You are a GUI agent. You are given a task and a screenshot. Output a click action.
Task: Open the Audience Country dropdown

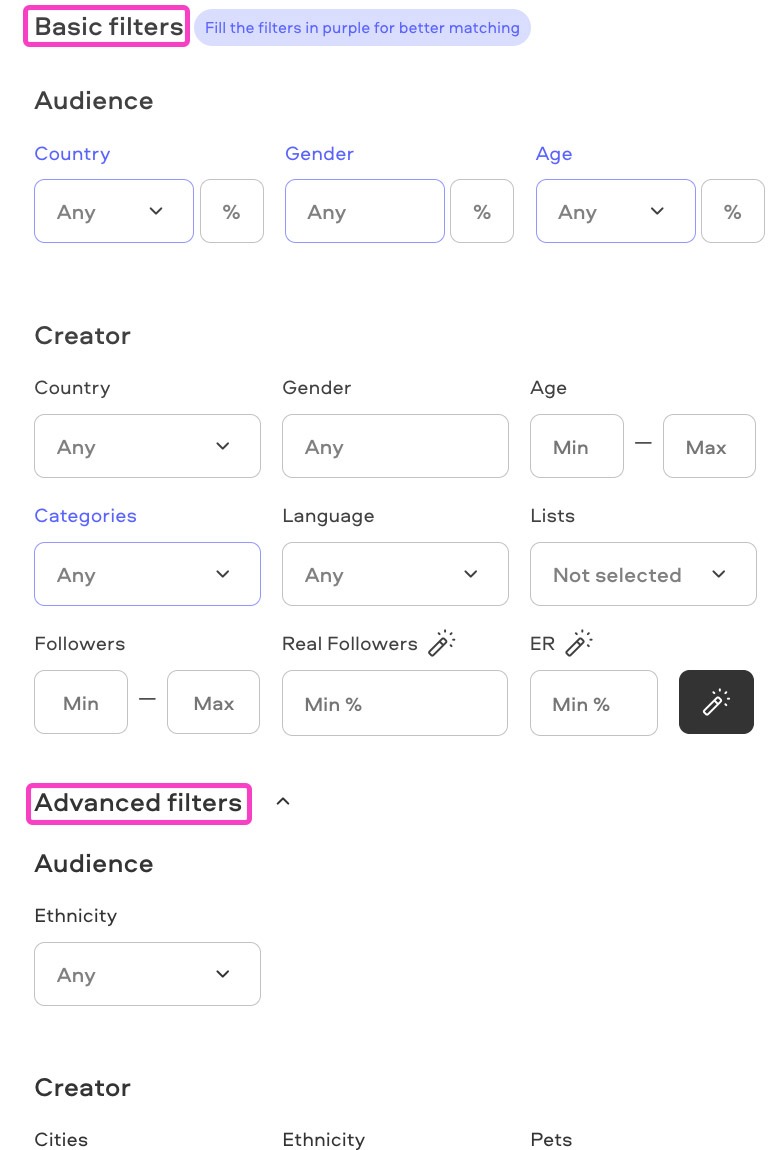coord(113,211)
